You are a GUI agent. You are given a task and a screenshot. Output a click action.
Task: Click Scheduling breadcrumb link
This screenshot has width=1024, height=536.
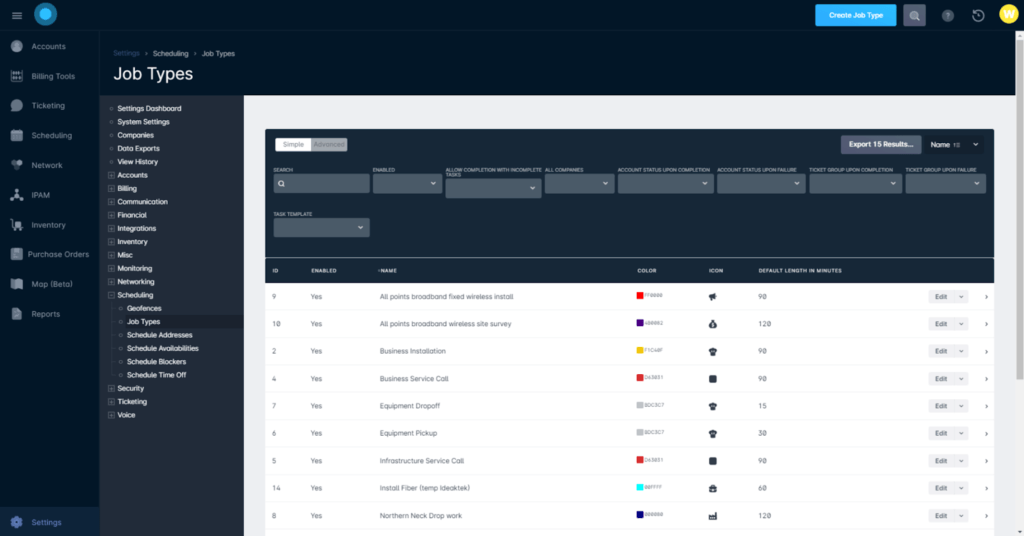click(x=170, y=54)
